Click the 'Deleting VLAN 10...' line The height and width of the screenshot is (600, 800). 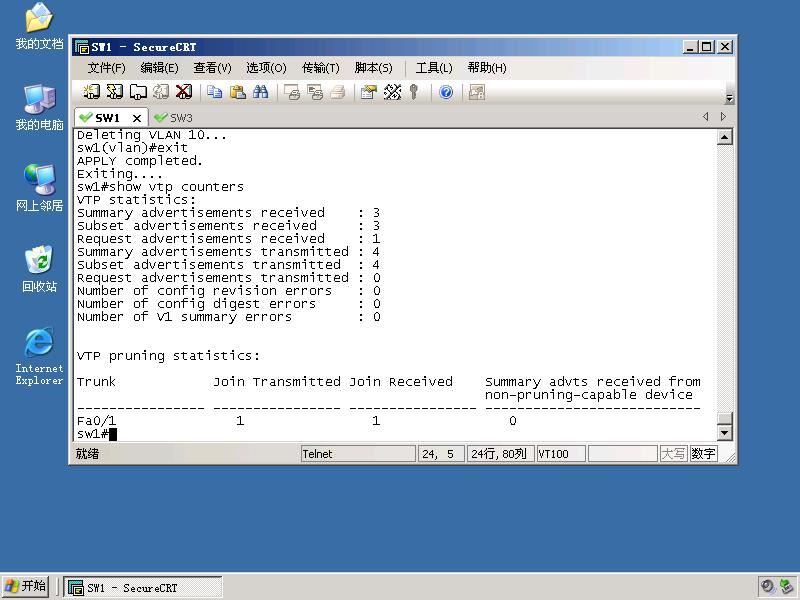pyautogui.click(x=152, y=135)
